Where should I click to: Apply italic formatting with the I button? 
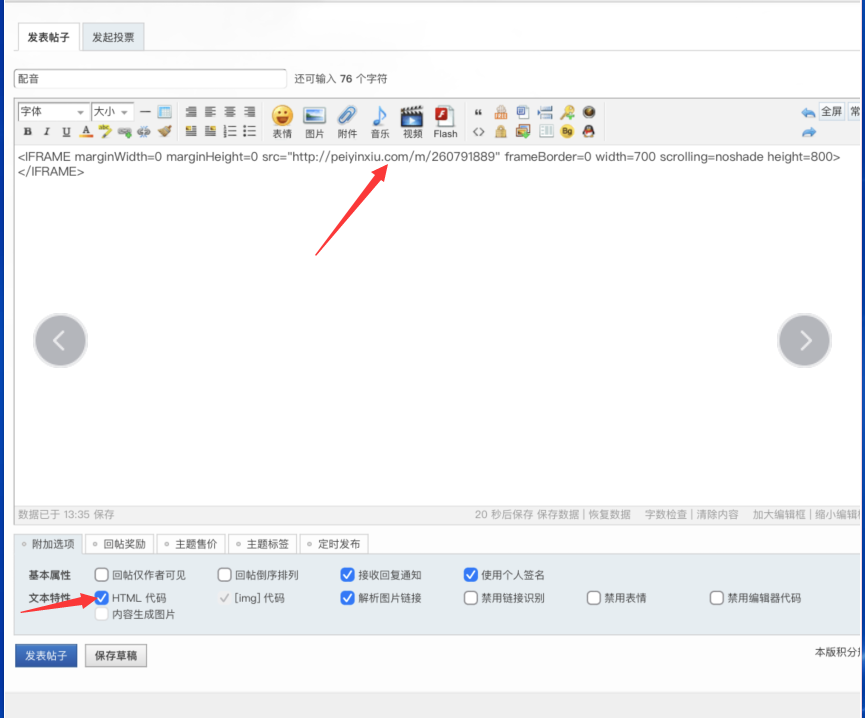pyautogui.click(x=46, y=132)
